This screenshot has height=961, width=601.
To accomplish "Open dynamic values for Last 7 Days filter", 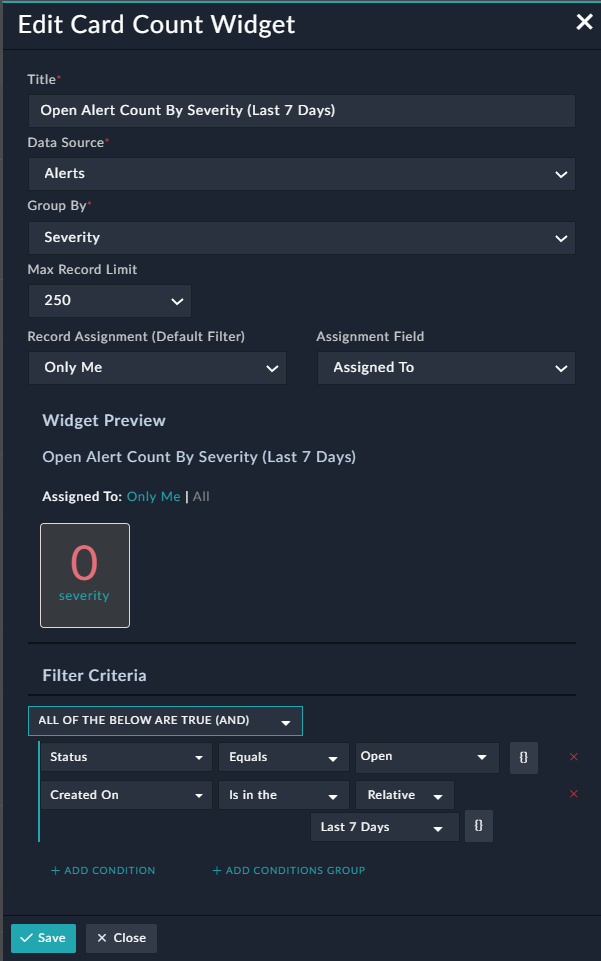I will (478, 826).
